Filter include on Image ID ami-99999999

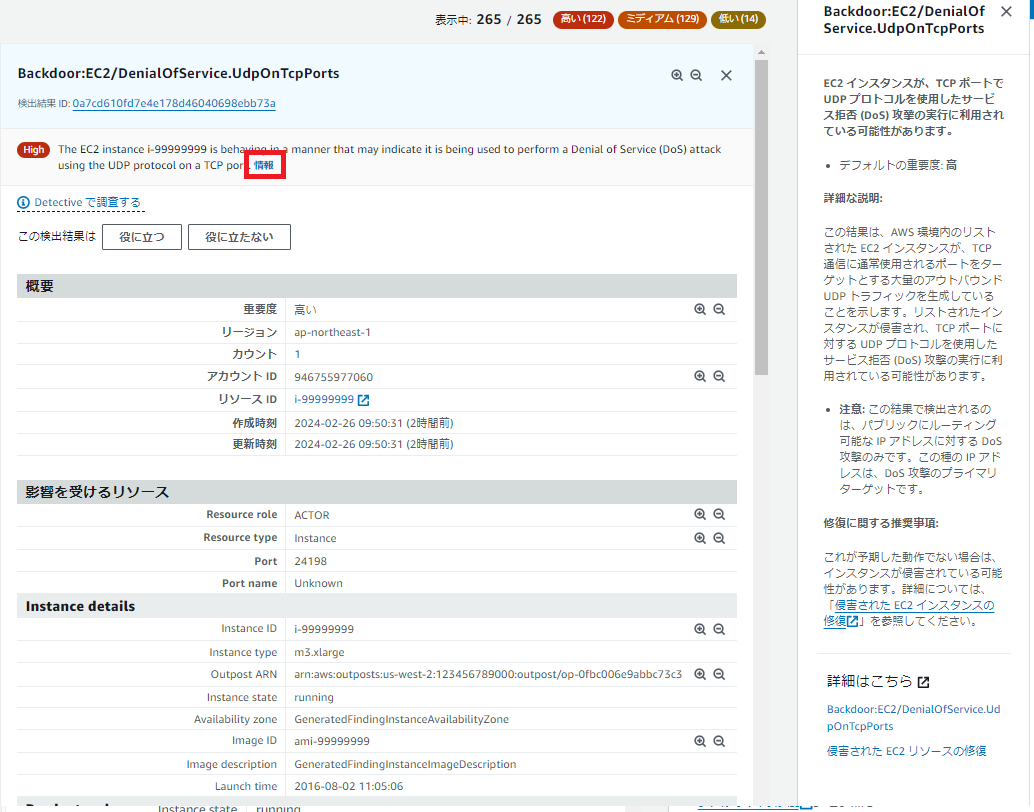[700, 741]
